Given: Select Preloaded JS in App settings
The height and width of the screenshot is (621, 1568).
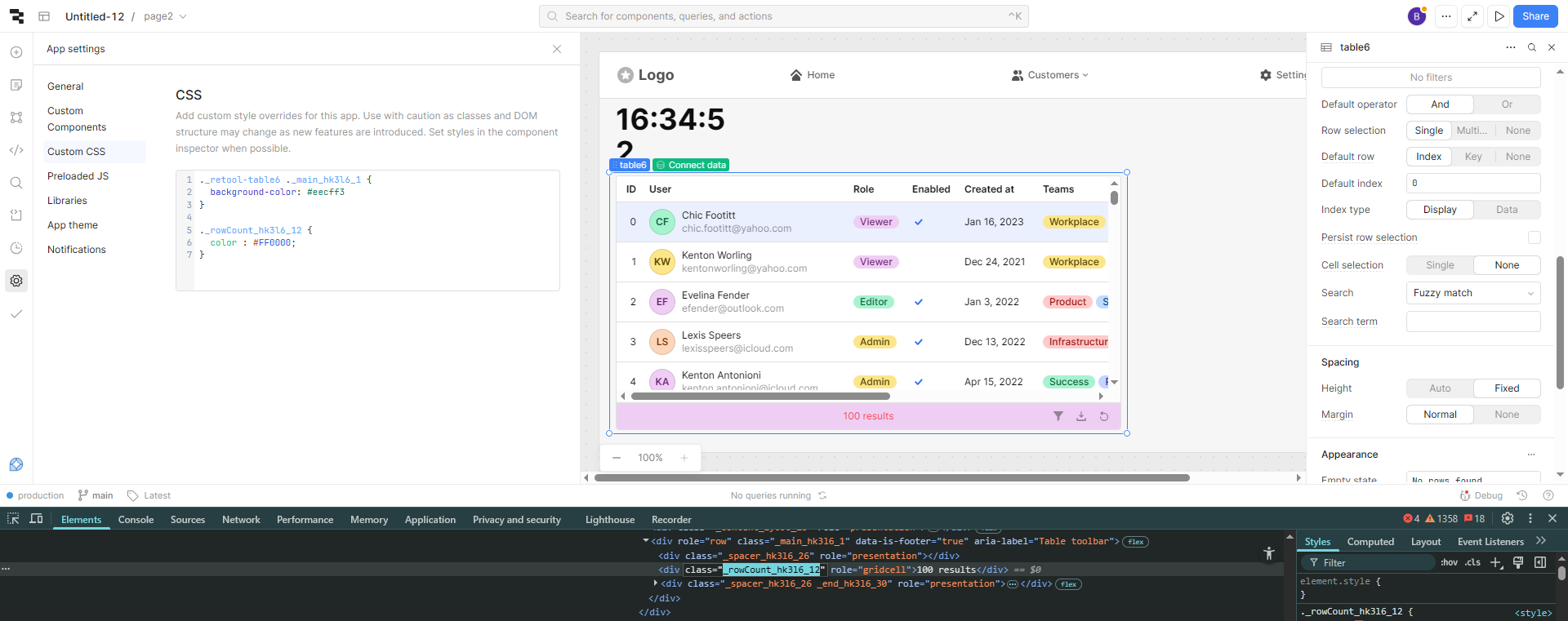Looking at the screenshot, I should point(78,176).
